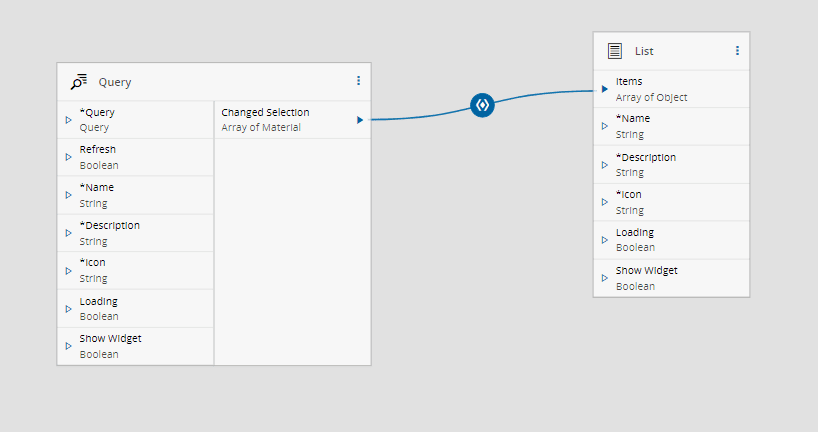Image resolution: width=818 pixels, height=432 pixels.
Task: Select Query widget's *Icon property row
Action: [135, 270]
